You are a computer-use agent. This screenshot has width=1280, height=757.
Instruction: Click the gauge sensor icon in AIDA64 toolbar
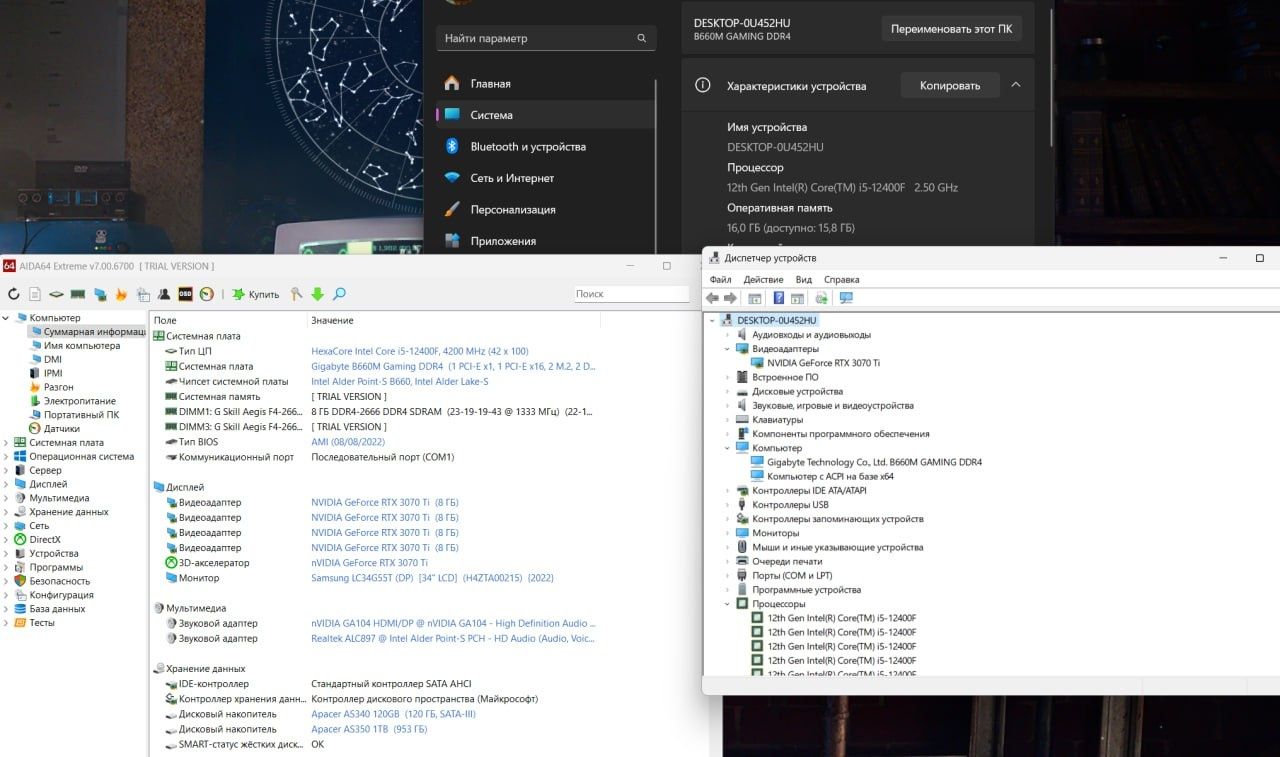click(206, 294)
